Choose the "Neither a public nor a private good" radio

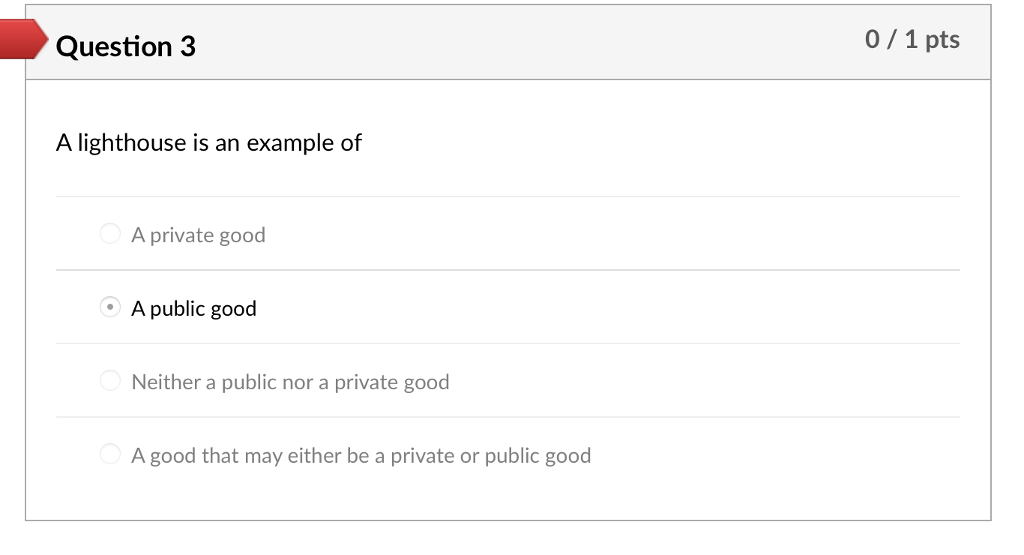[110, 381]
